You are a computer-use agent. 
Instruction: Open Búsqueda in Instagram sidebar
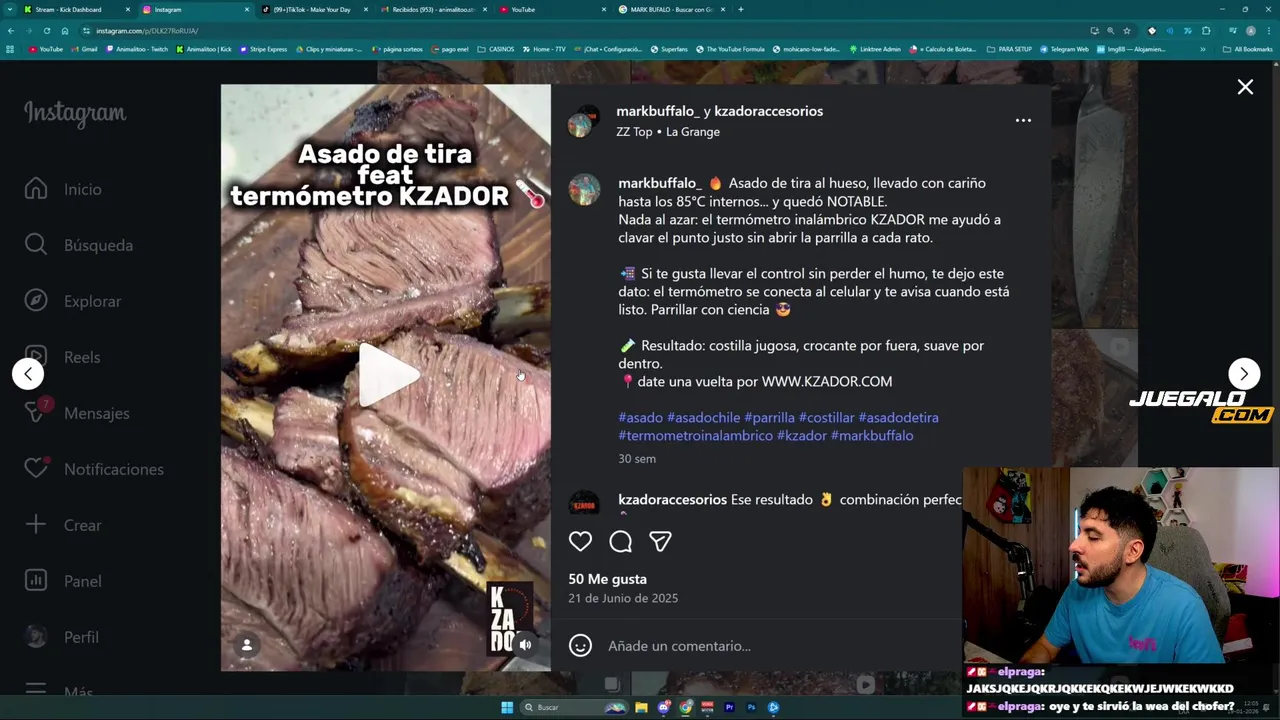(x=80, y=245)
